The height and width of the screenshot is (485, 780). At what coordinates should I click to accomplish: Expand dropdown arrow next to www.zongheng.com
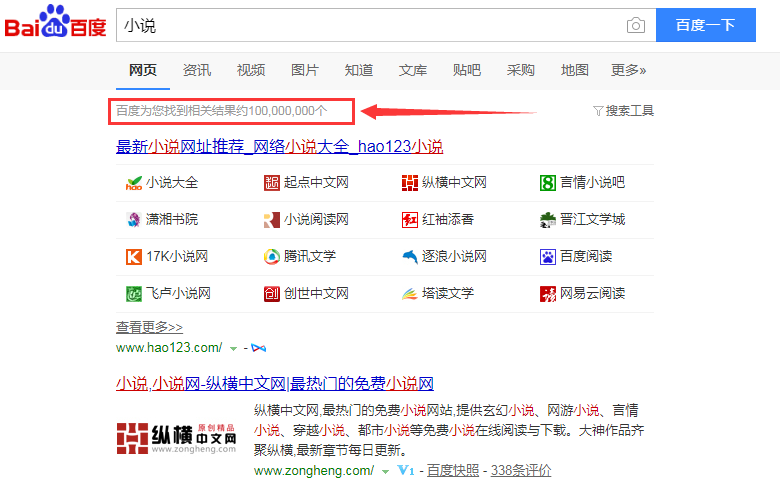click(385, 471)
